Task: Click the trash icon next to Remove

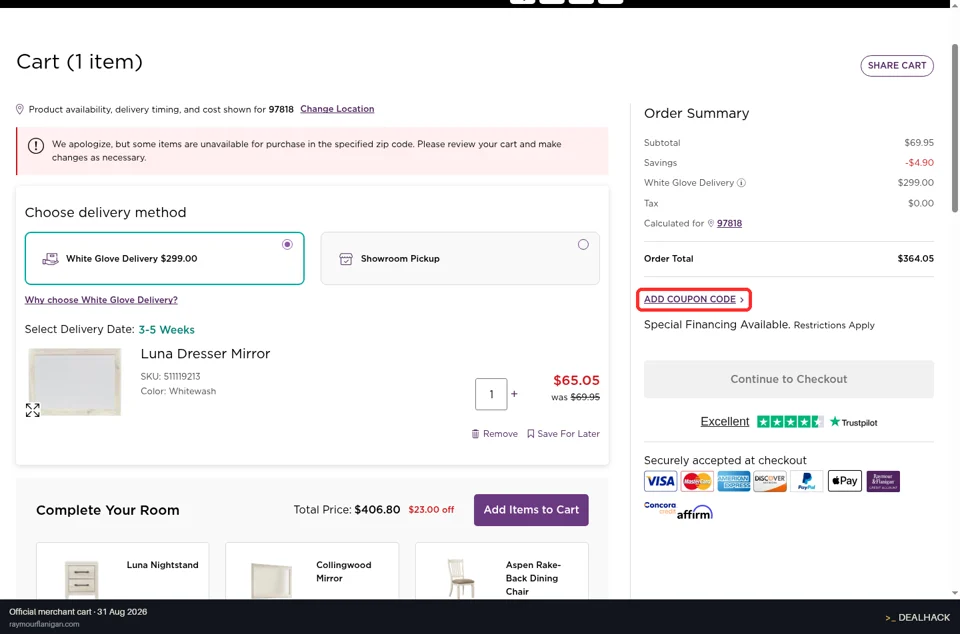Action: click(475, 434)
